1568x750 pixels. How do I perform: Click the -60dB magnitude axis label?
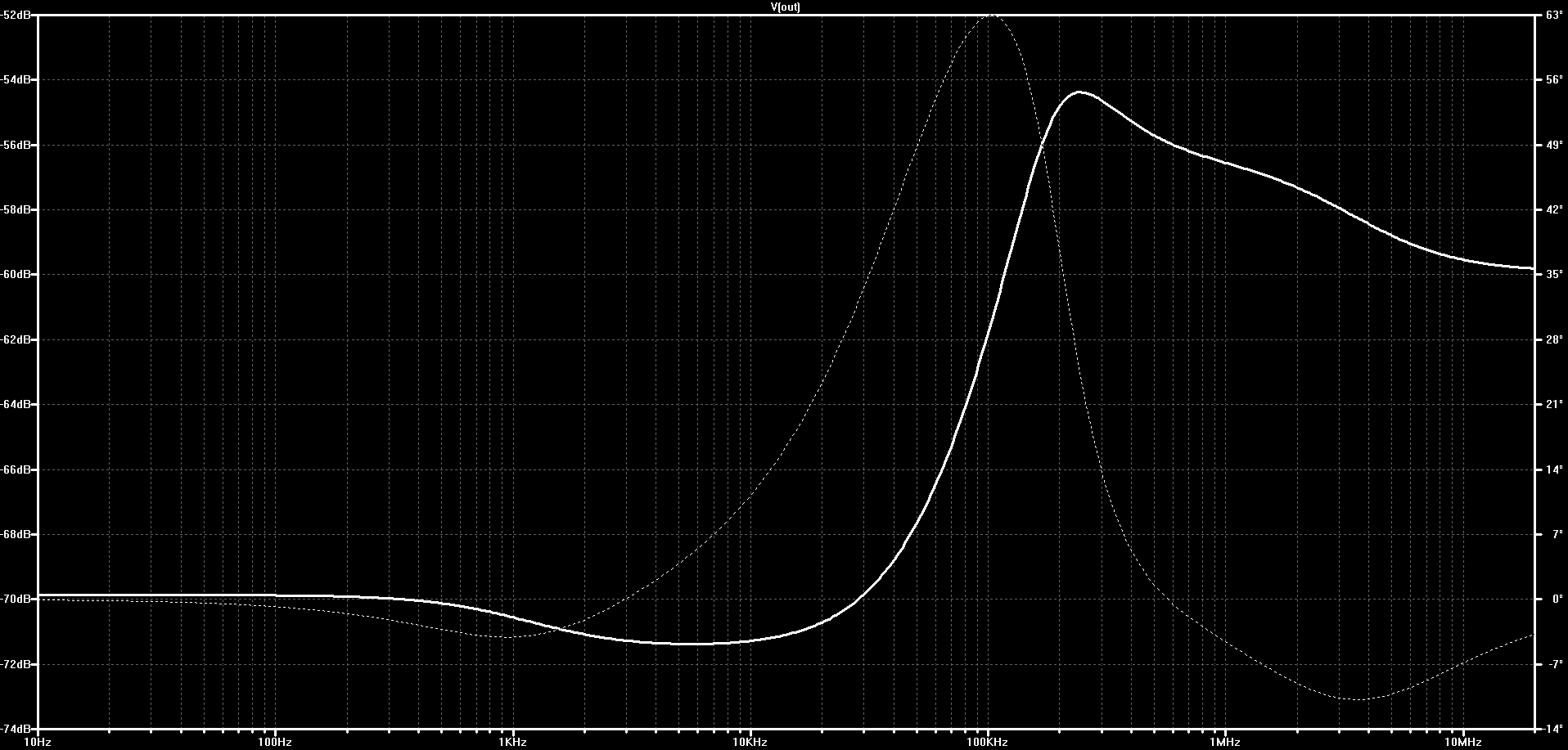(16, 274)
